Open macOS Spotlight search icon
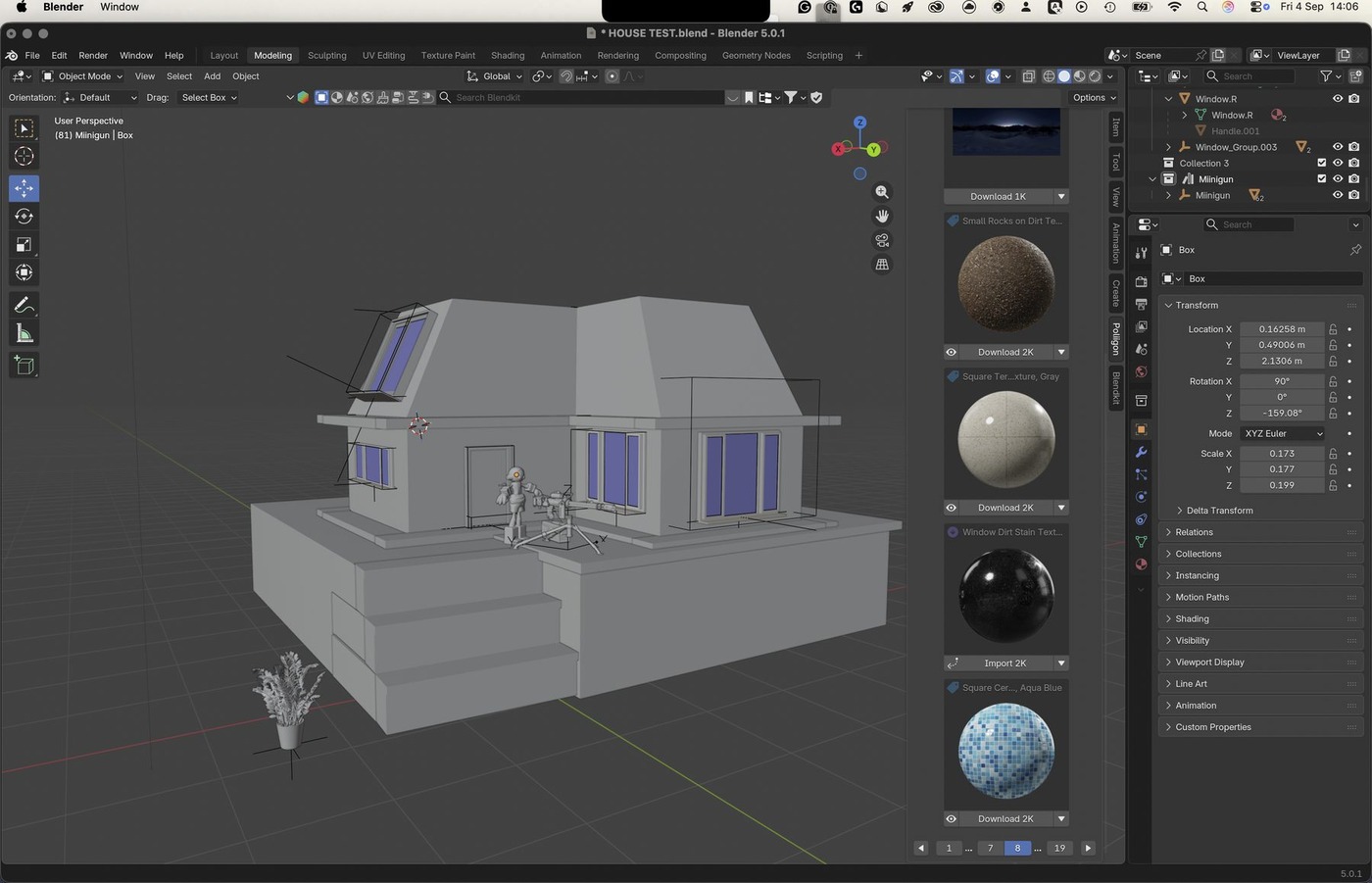 (1202, 7)
